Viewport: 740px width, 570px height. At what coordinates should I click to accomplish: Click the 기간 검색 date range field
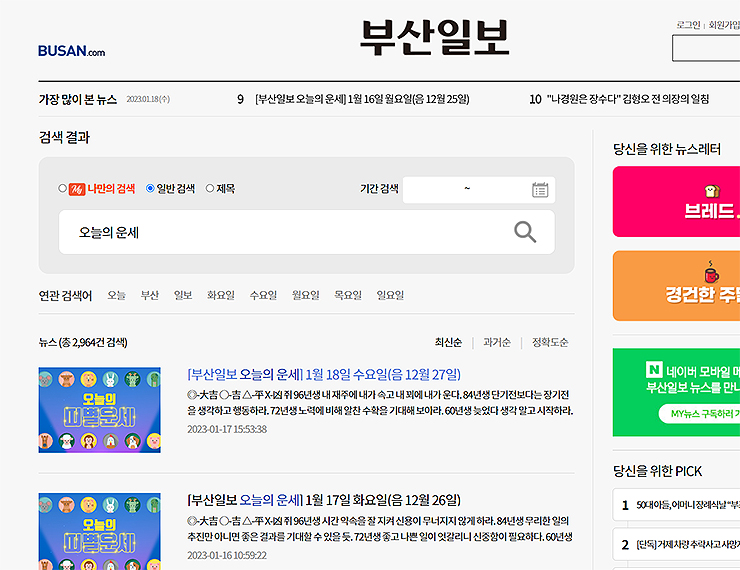tap(479, 190)
